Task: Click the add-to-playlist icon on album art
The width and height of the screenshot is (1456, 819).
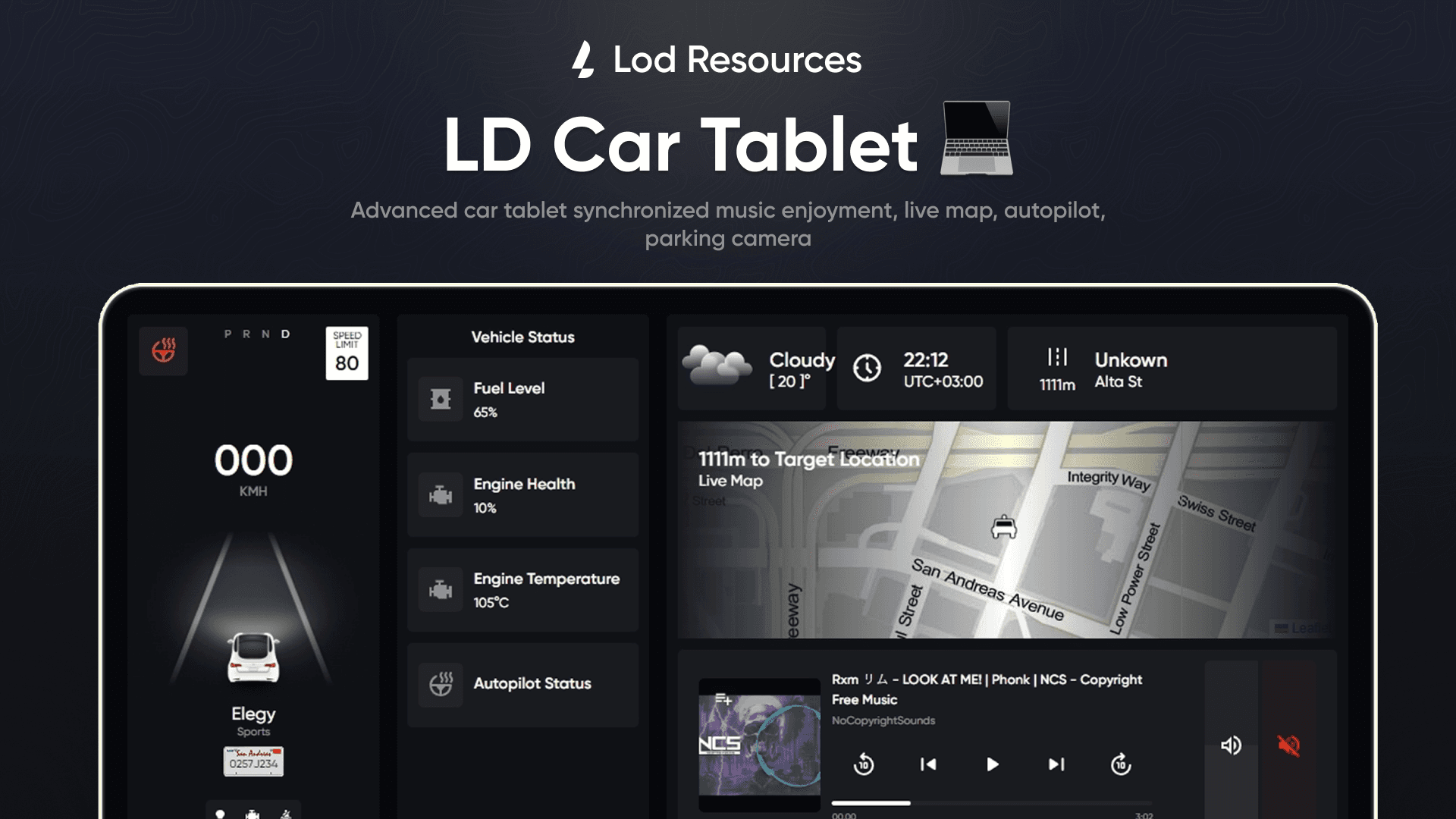Action: tap(723, 699)
